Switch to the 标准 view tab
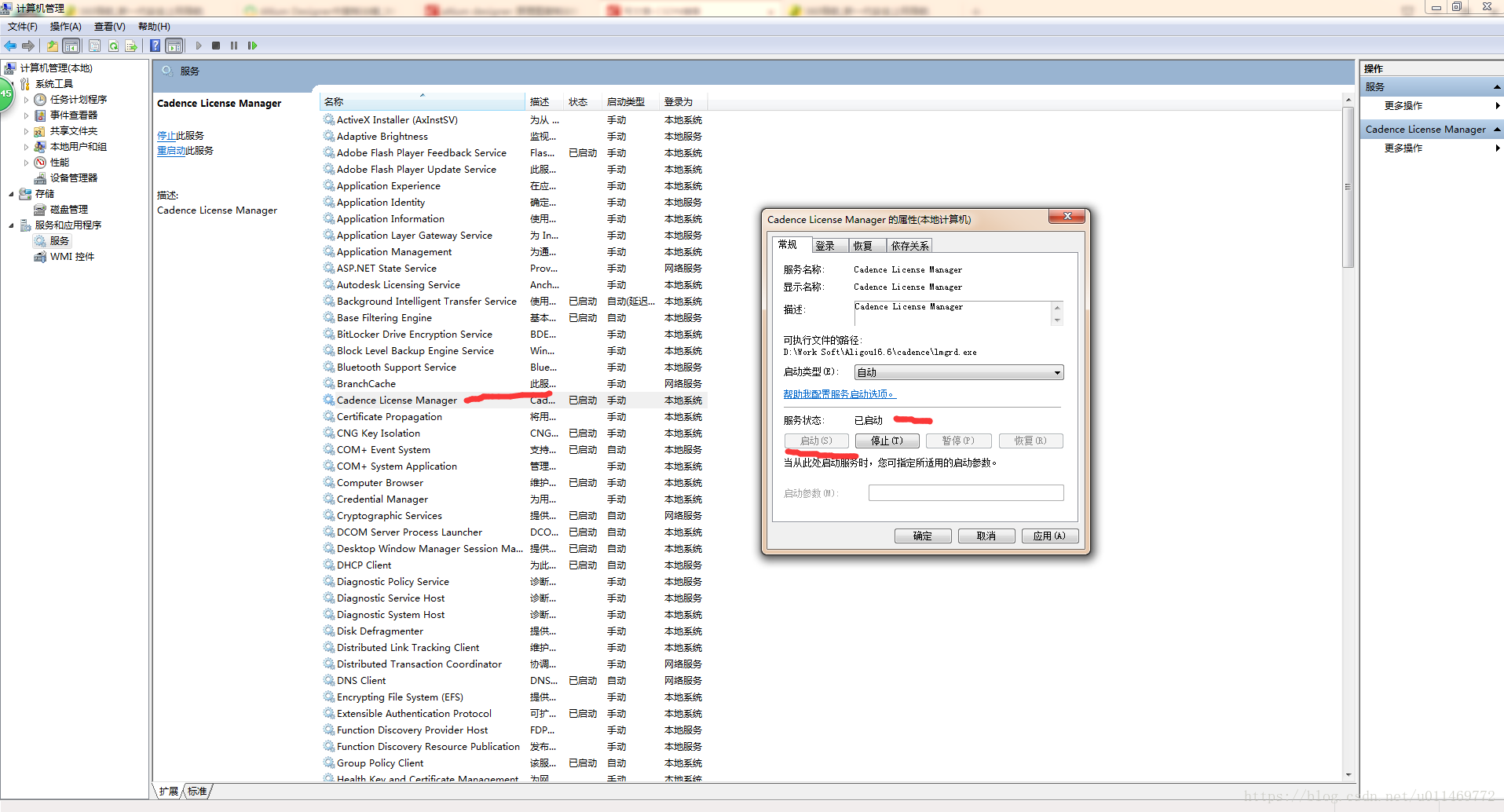 [x=197, y=791]
